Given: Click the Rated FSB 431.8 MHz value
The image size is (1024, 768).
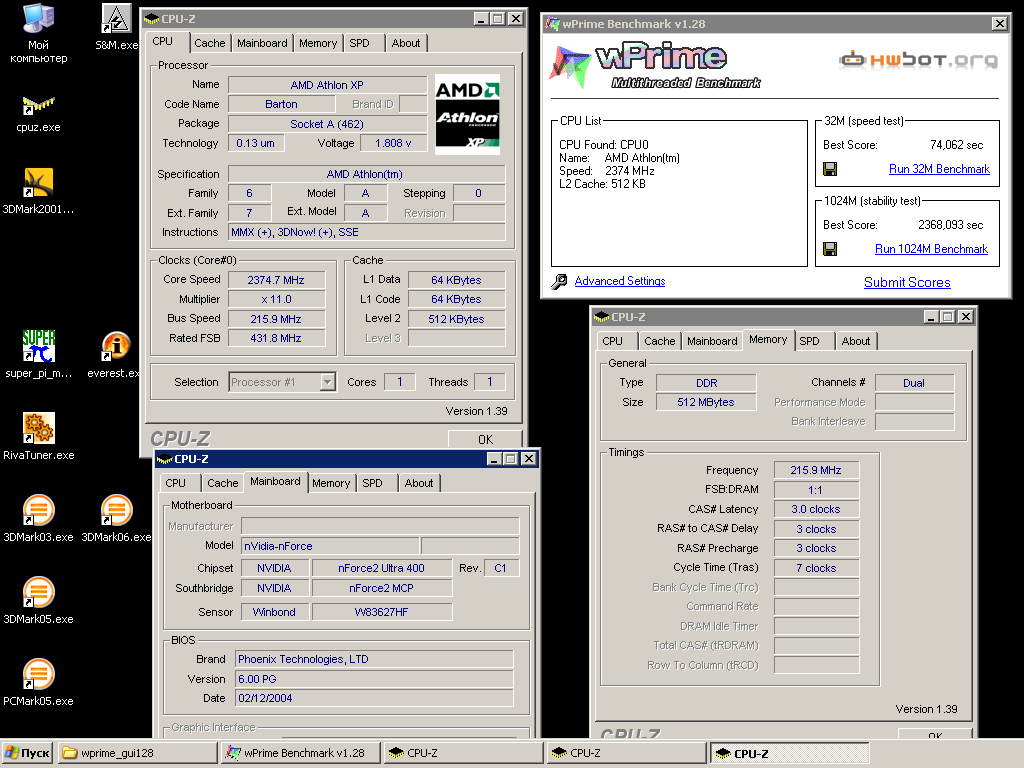Looking at the screenshot, I should 276,338.
